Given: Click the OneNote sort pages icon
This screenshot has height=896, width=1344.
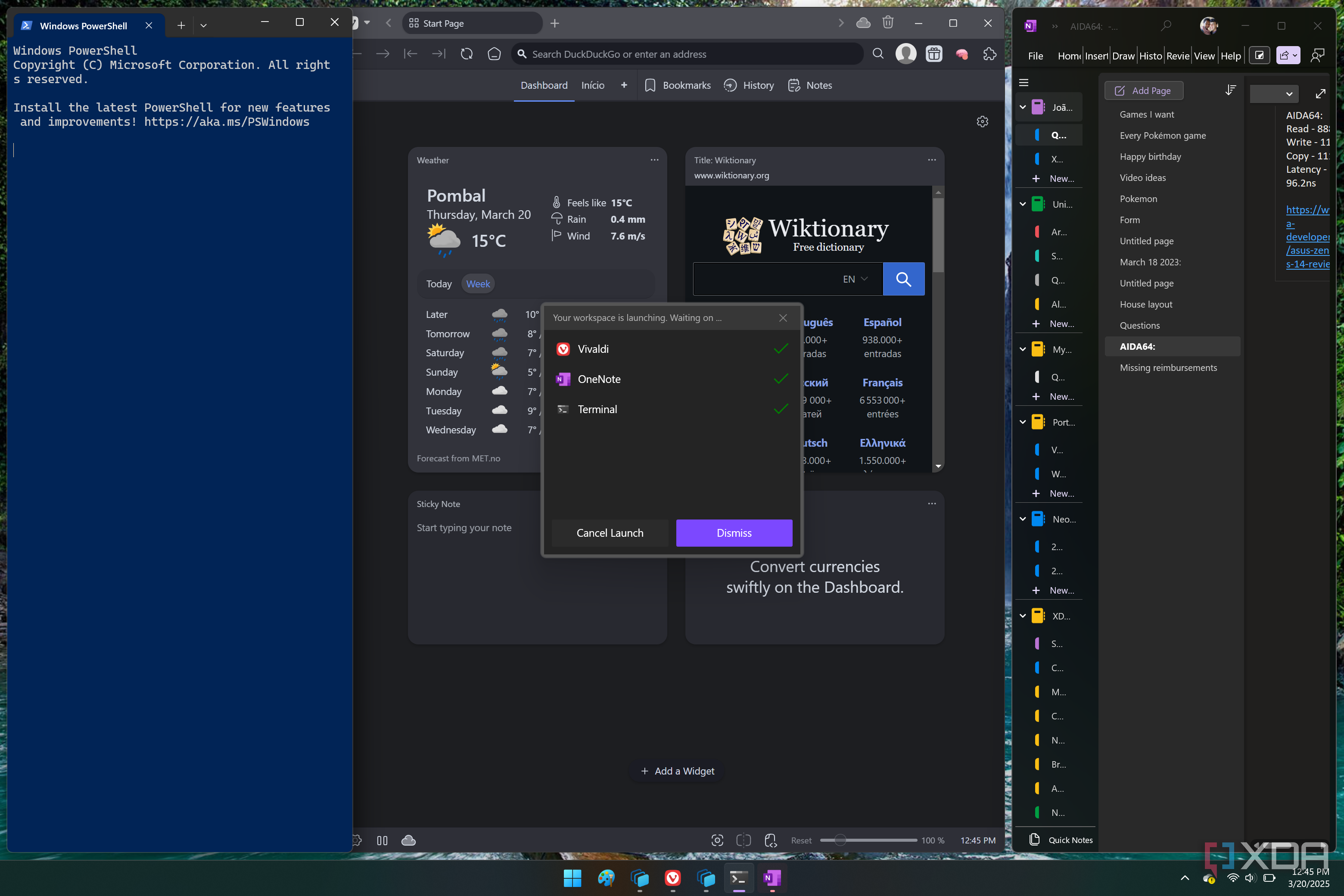Looking at the screenshot, I should click(1230, 90).
